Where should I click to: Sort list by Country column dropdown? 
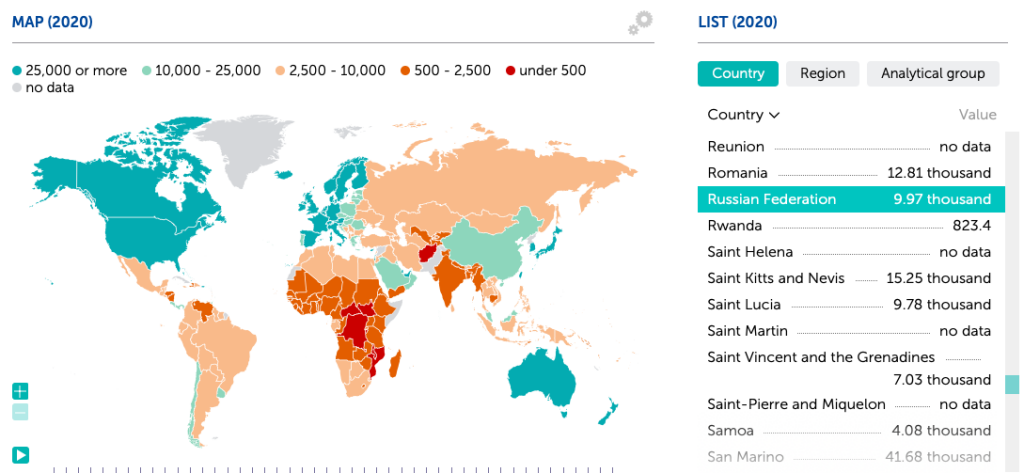point(743,115)
